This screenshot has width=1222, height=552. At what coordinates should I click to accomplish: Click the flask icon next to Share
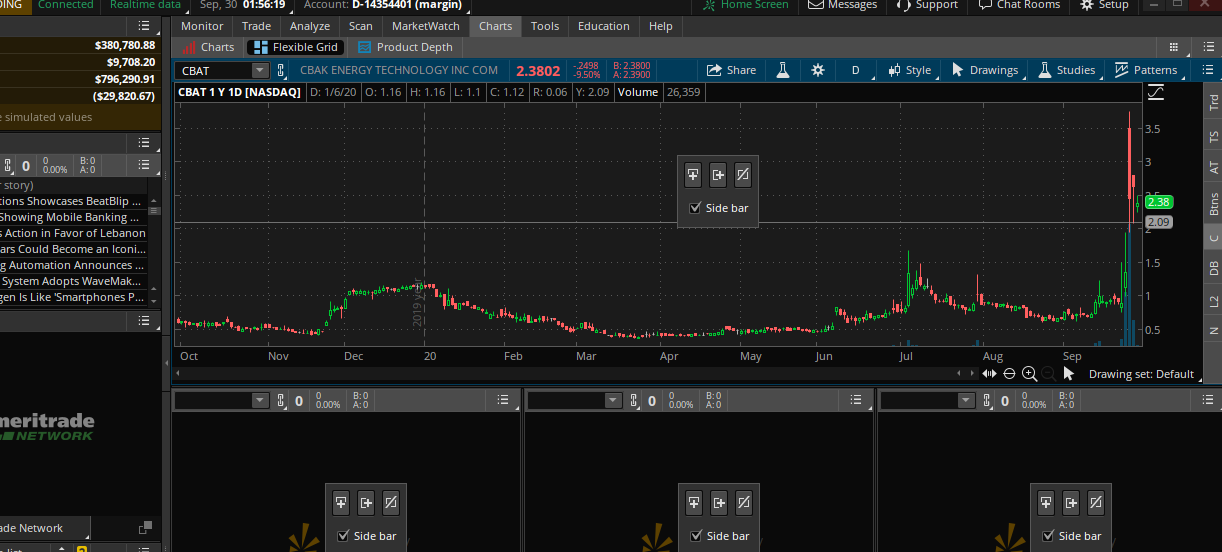783,70
